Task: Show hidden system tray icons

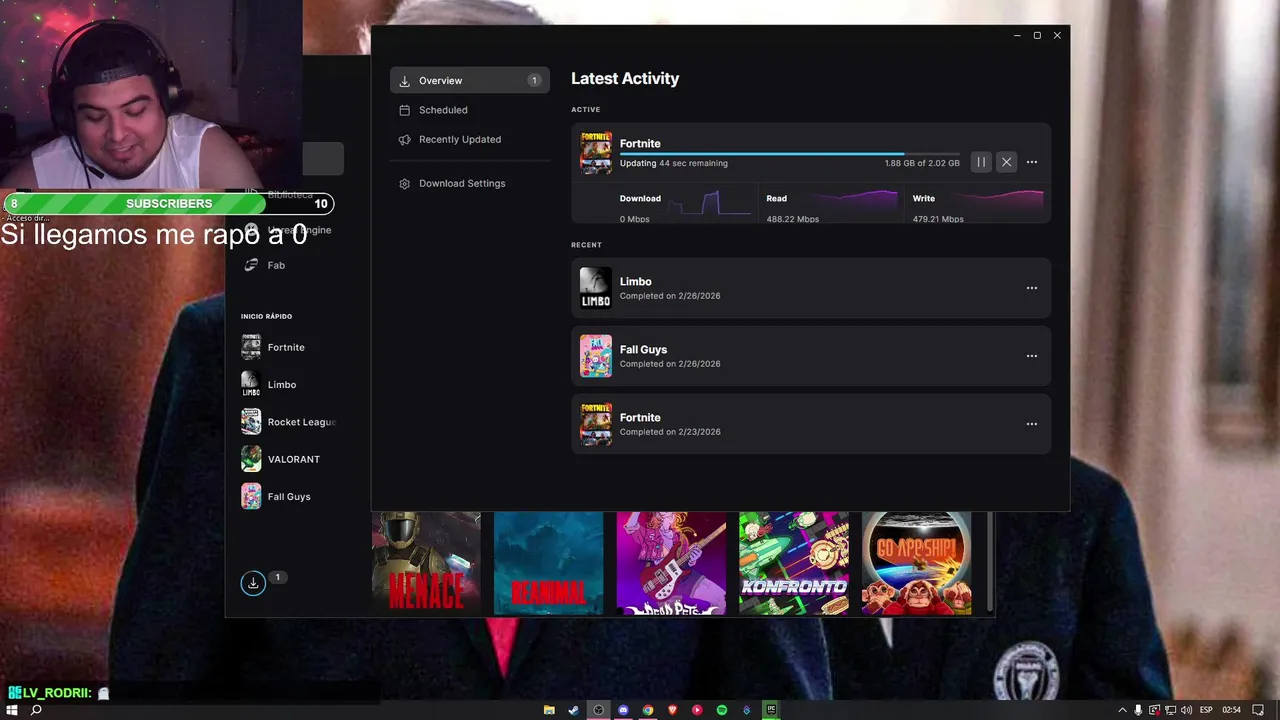Action: [1122, 710]
